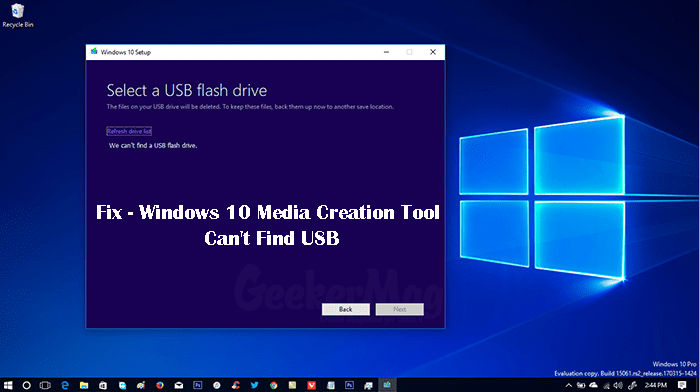The width and height of the screenshot is (700, 392).
Task: Open the Windows Store taskbar icon
Action: (x=103, y=385)
